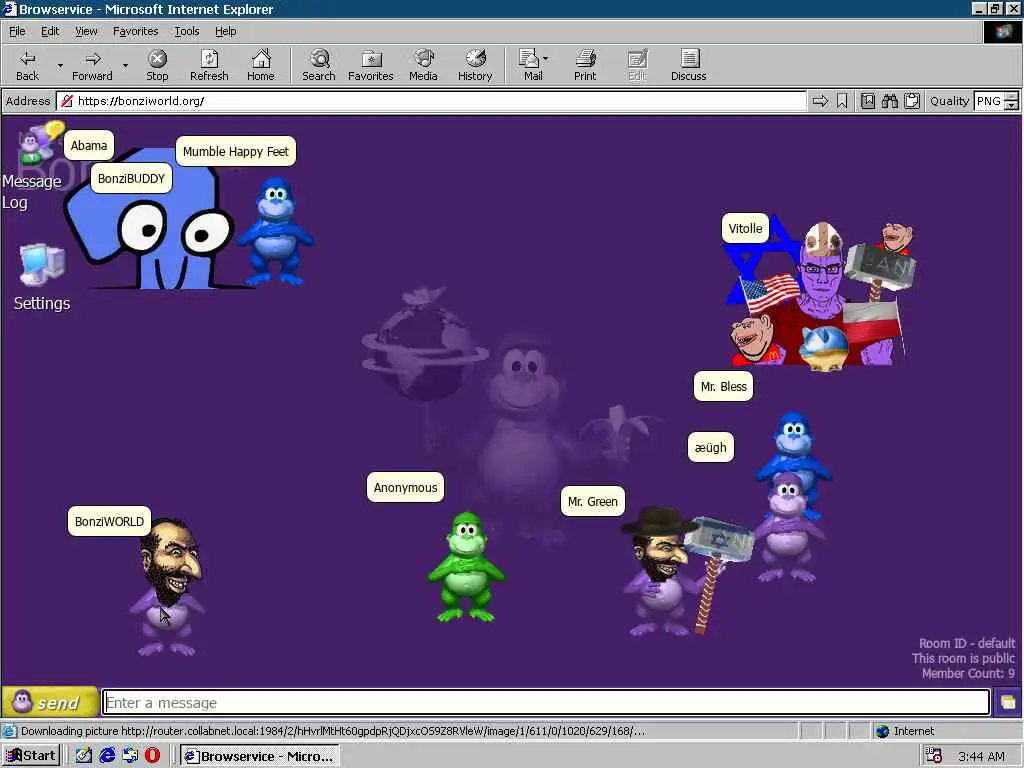
Task: Click the blue Mumble Happy Feet Bonzi
Action: tap(275, 231)
